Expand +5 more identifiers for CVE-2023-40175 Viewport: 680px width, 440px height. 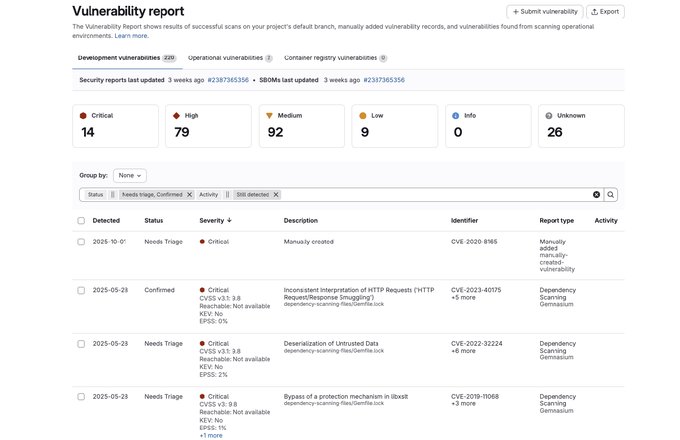tap(463, 298)
